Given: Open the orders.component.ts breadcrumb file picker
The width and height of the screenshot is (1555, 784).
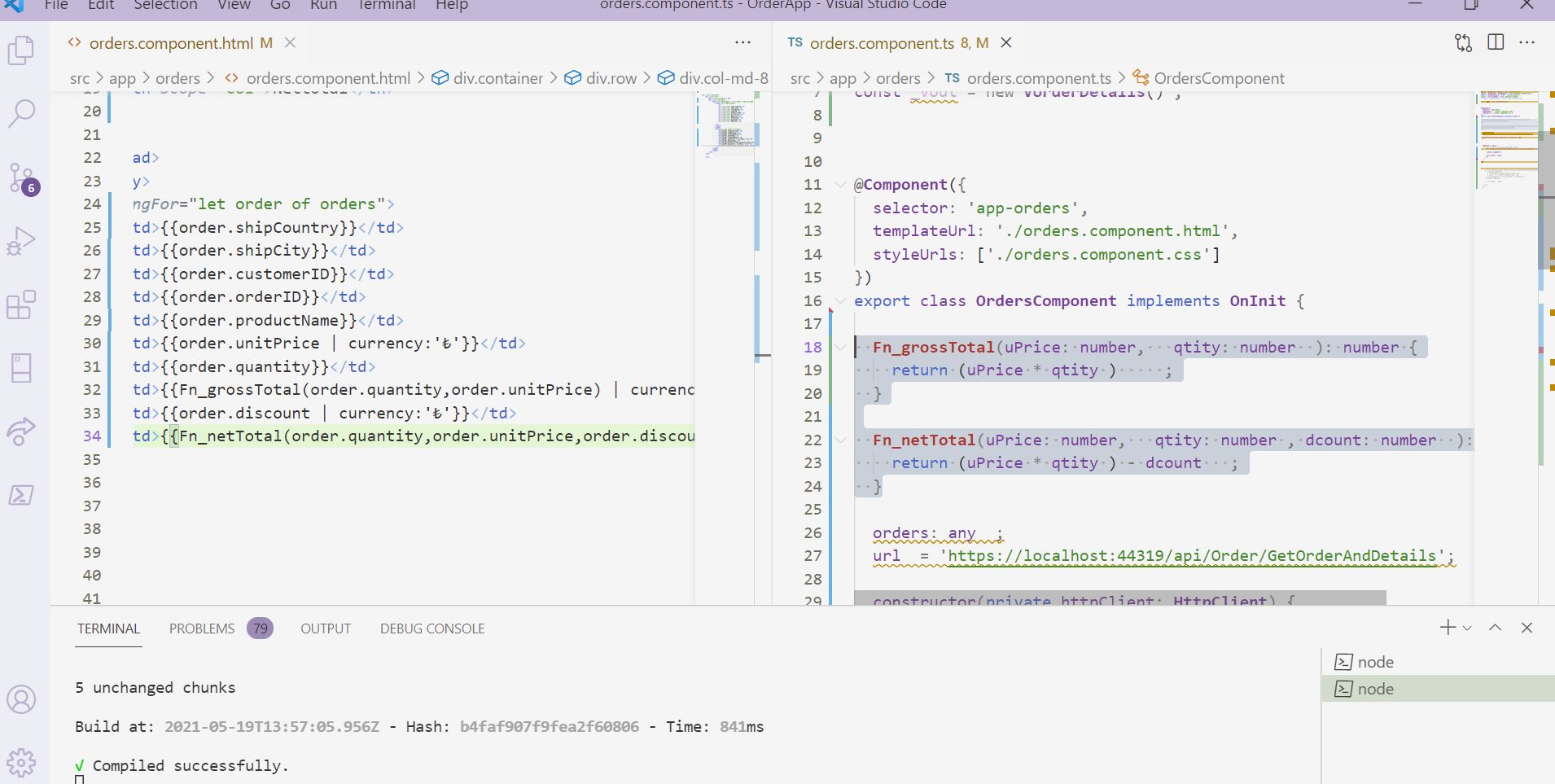Looking at the screenshot, I should [1028, 78].
